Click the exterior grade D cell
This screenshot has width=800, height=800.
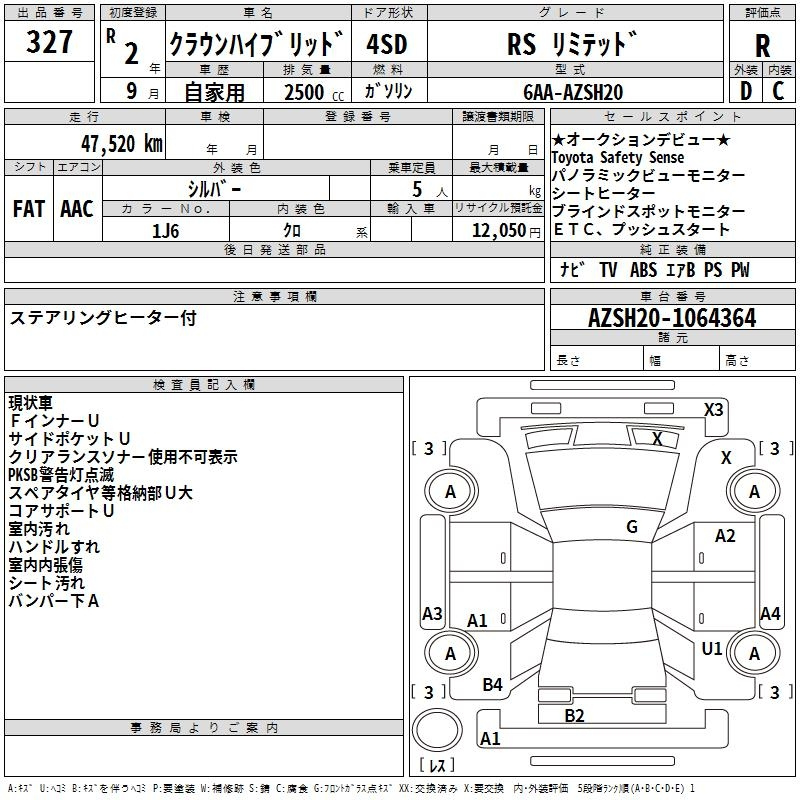[745, 91]
